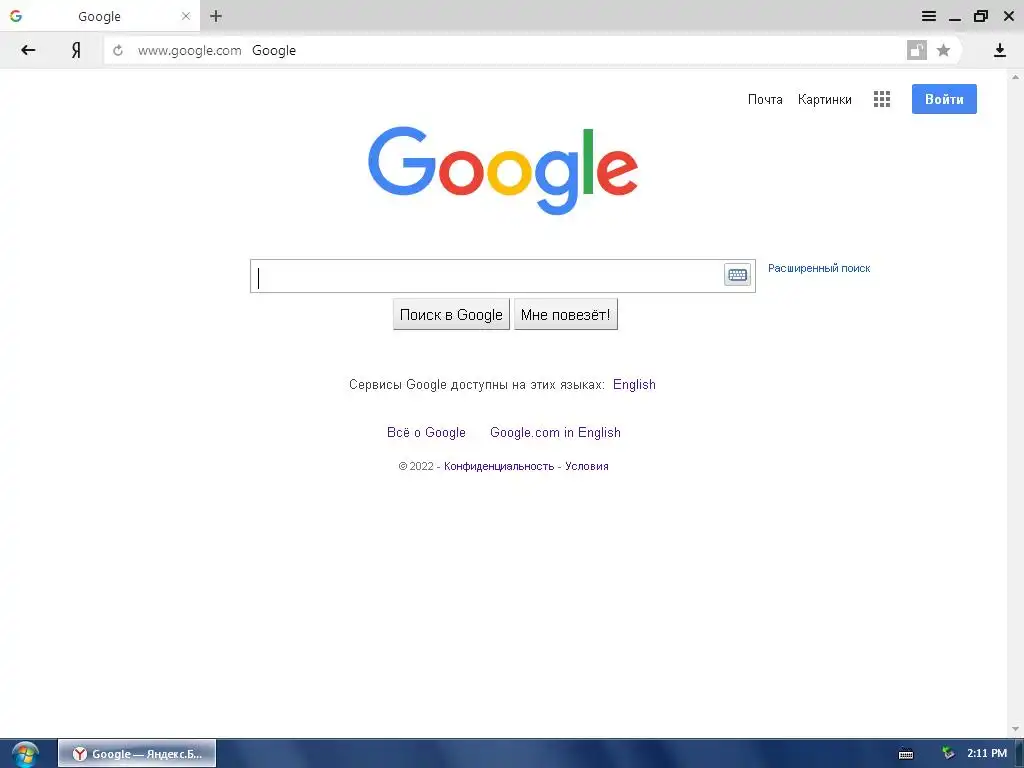1024x768 pixels.
Task: Open the Условия link
Action: click(586, 466)
